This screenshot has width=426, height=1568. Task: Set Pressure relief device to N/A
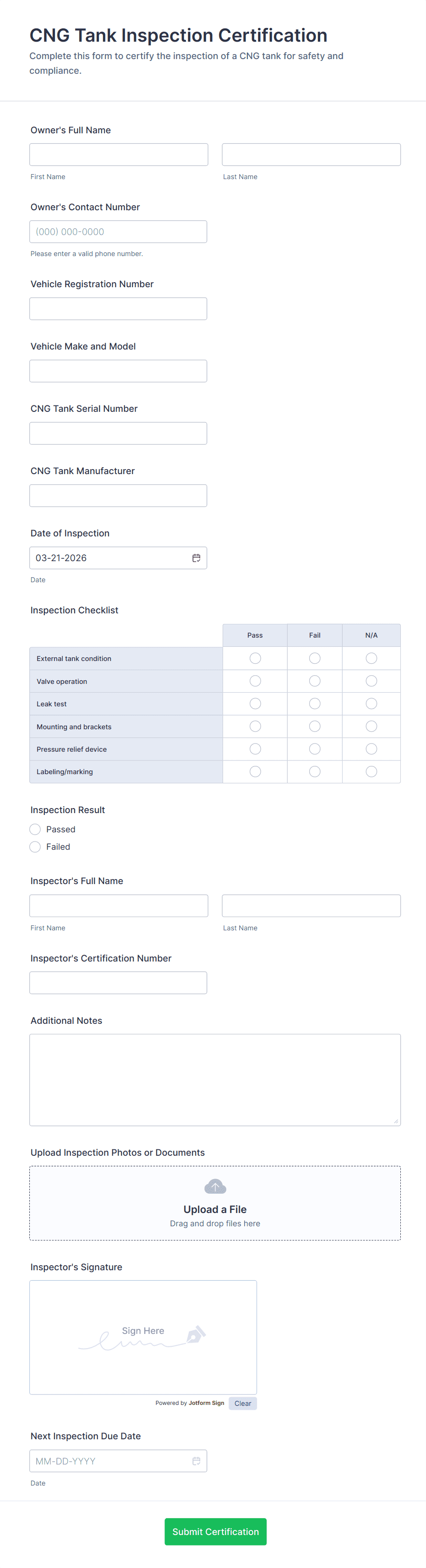tap(371, 748)
